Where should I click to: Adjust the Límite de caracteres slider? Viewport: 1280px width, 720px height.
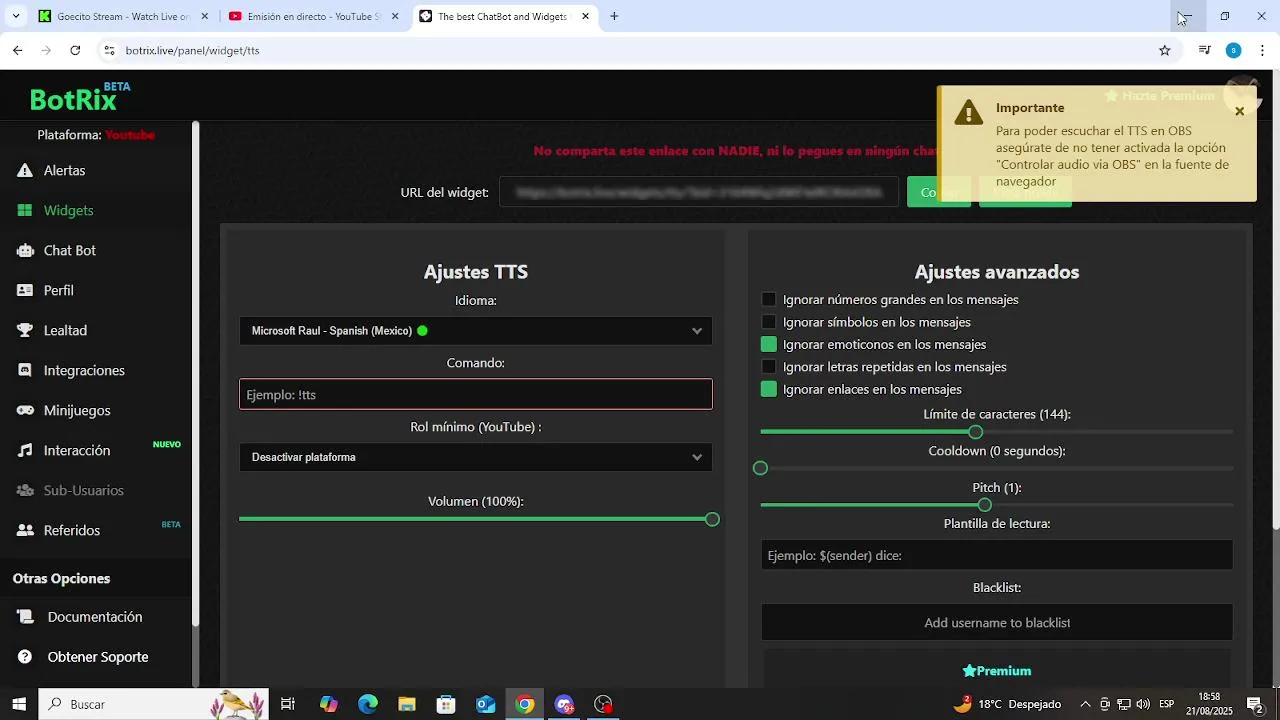click(975, 432)
